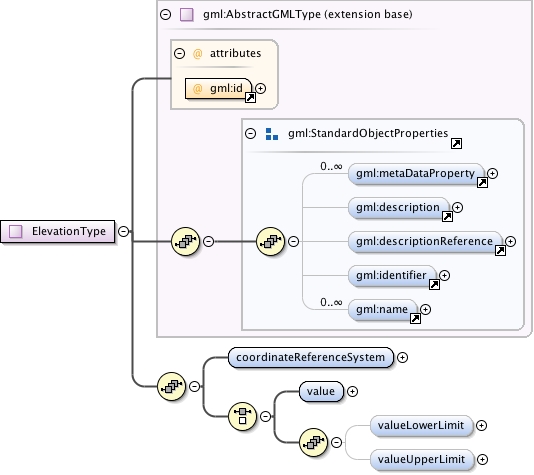Collapse the sequence inside StandardObjectProperties

[294, 241]
